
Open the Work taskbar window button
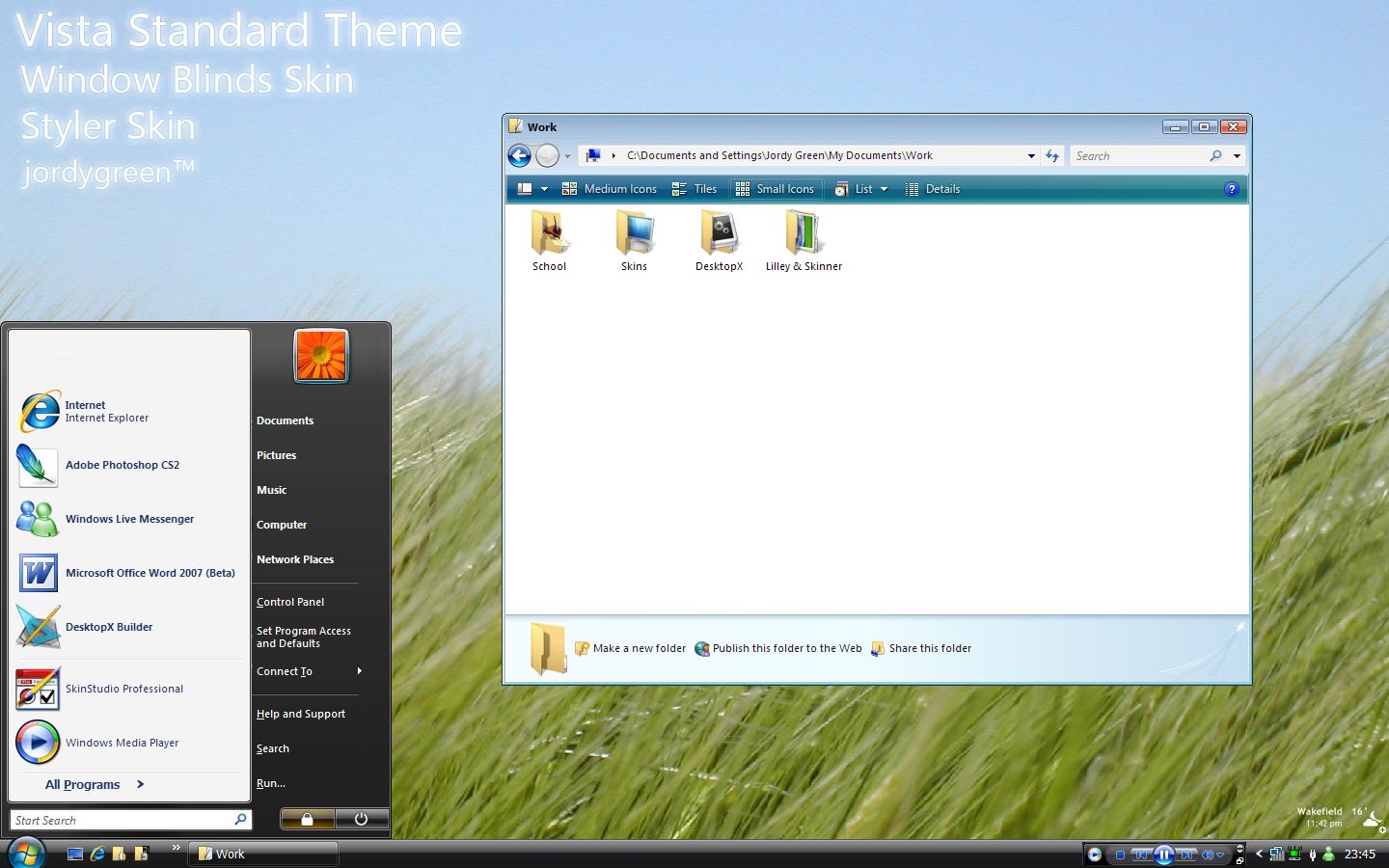coord(262,854)
